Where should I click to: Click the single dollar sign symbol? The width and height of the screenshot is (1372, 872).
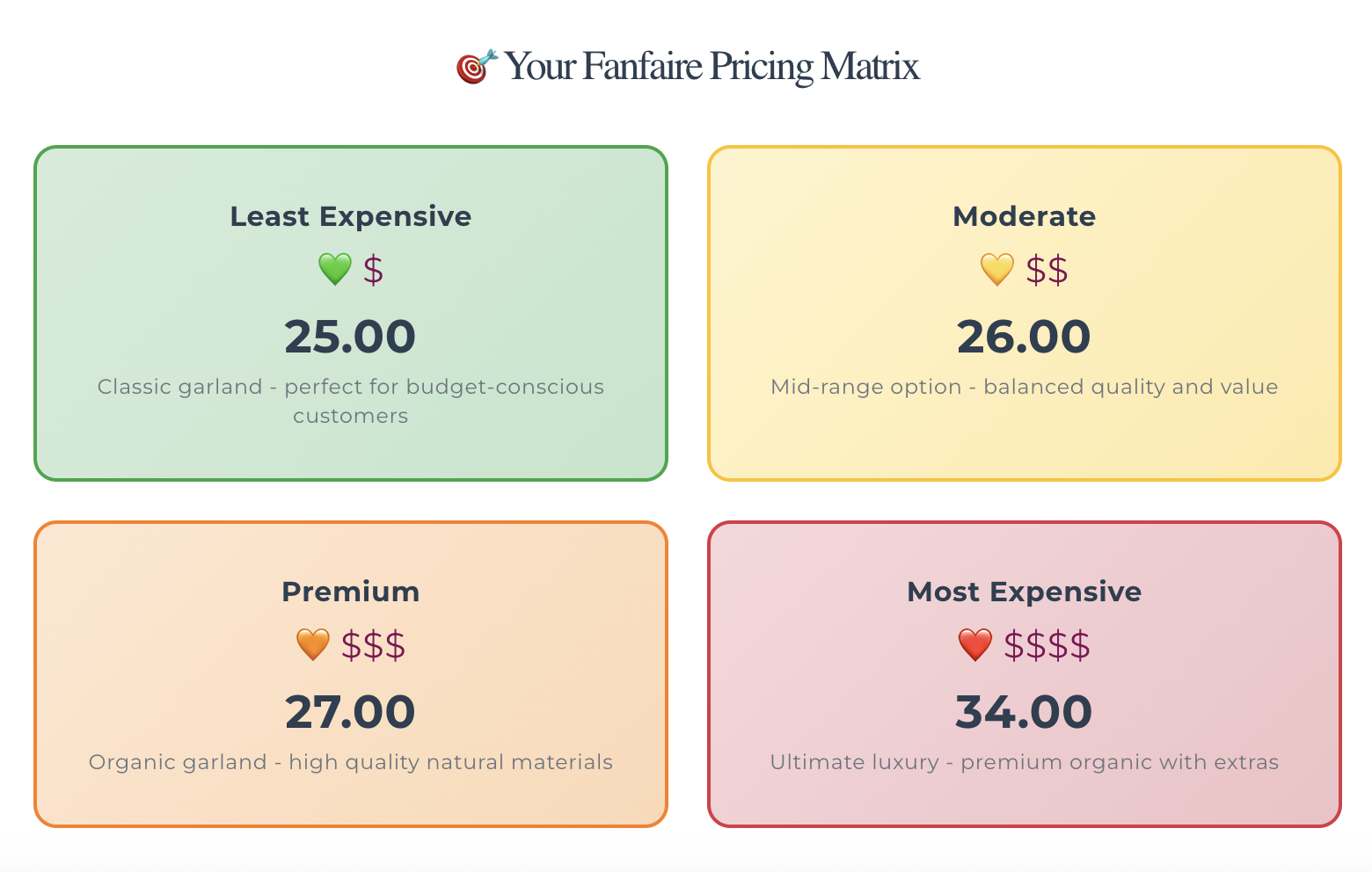coord(373,270)
